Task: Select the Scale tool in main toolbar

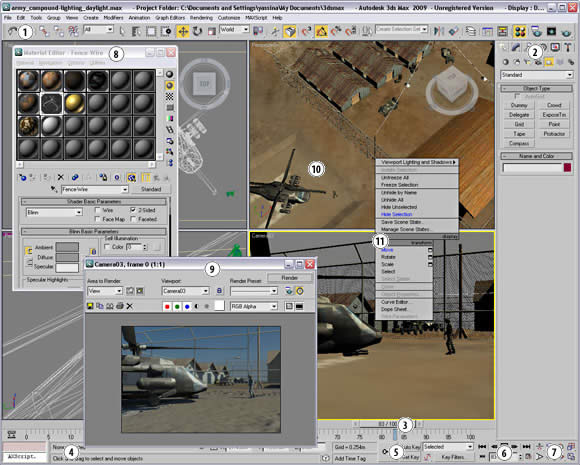Action: pyautogui.click(x=212, y=31)
